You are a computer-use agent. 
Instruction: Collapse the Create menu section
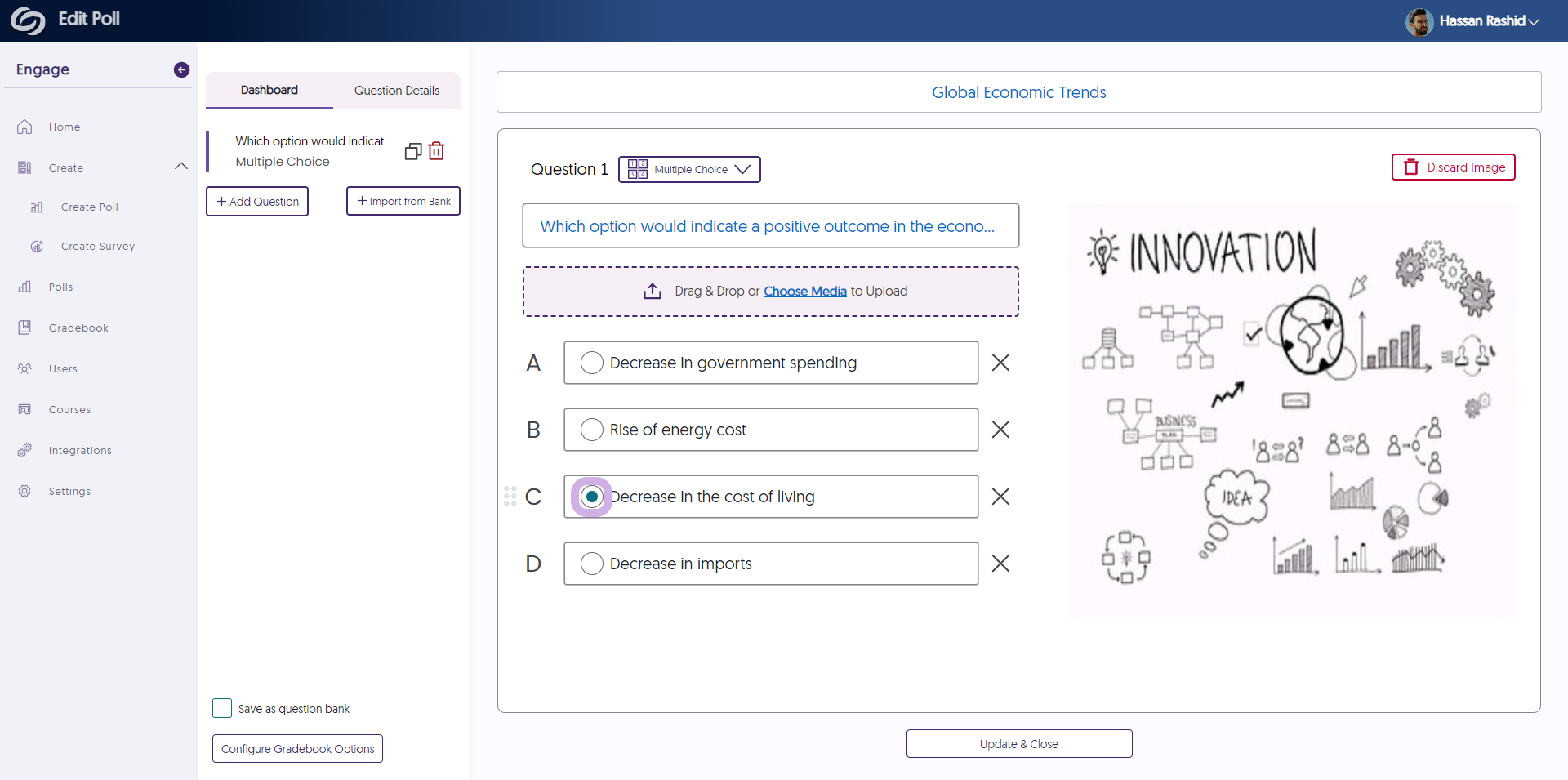(181, 167)
